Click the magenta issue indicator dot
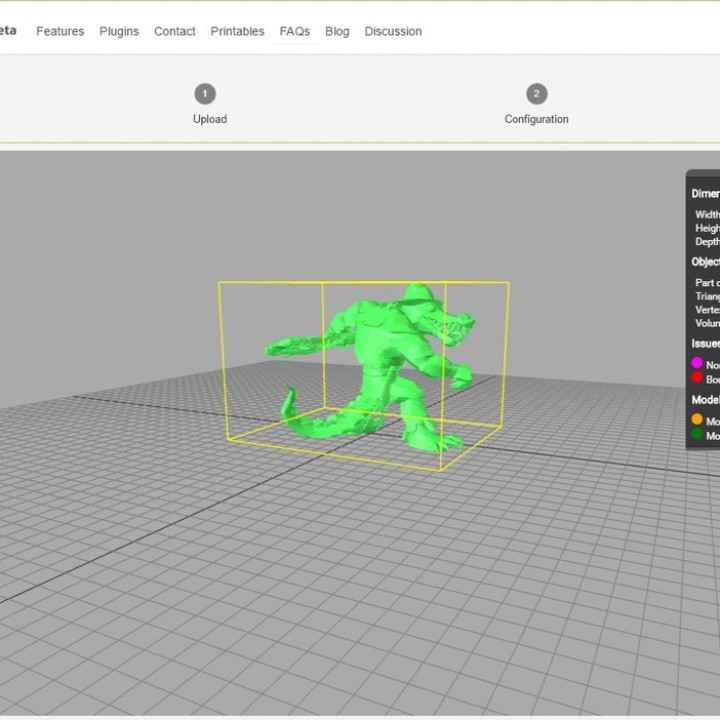 (x=697, y=364)
